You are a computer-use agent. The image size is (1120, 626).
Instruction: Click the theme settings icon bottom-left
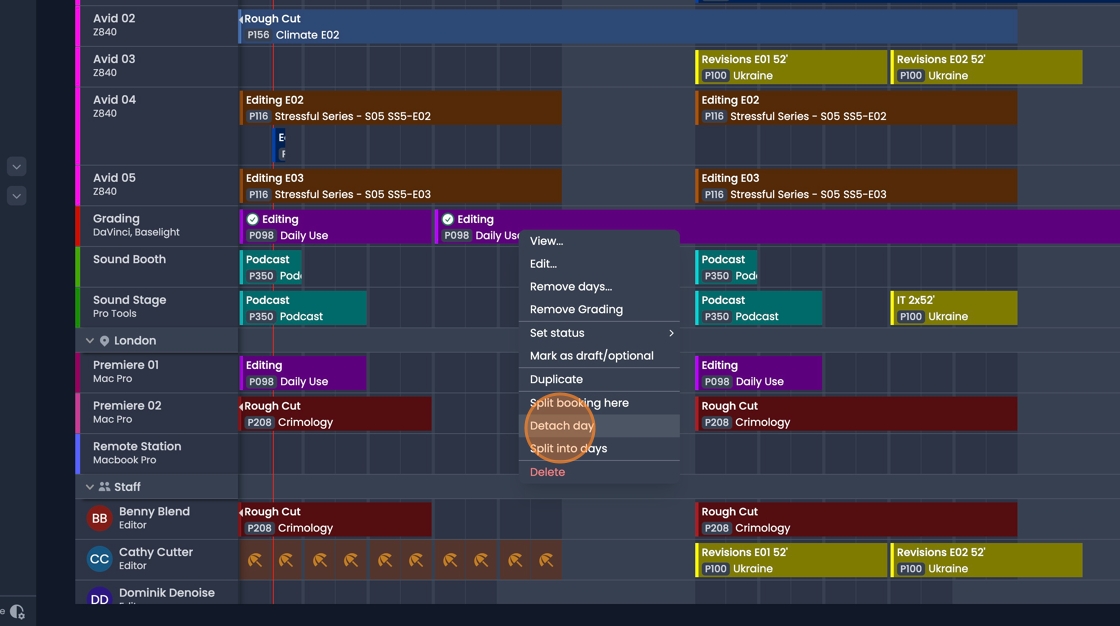tap(17, 612)
